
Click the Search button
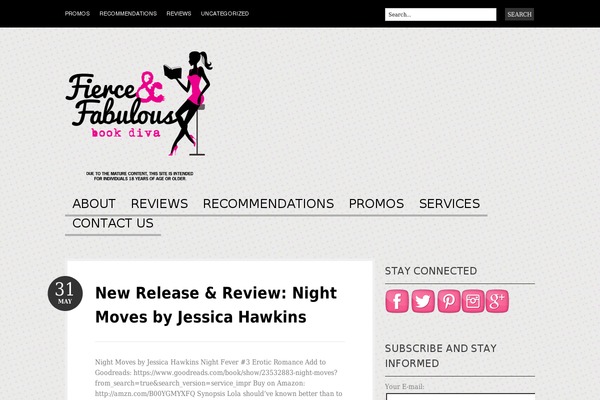click(519, 15)
